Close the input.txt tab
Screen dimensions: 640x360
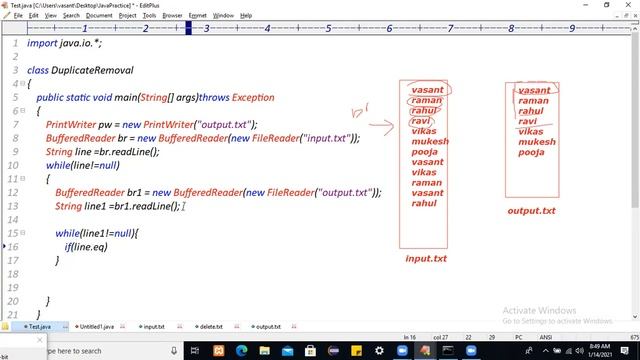tap(180, 327)
